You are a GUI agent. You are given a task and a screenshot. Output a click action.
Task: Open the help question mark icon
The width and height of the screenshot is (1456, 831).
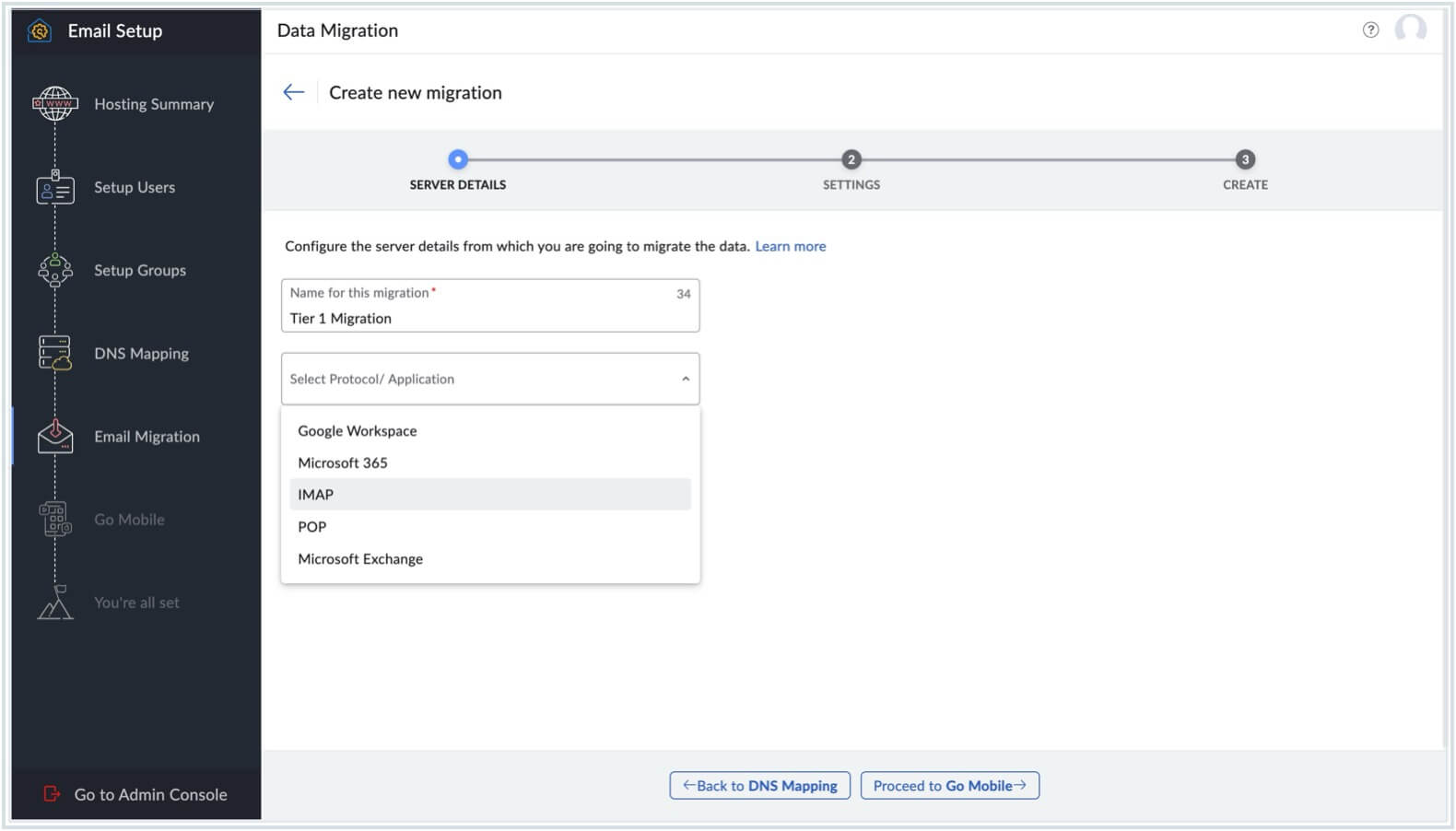(x=1370, y=30)
